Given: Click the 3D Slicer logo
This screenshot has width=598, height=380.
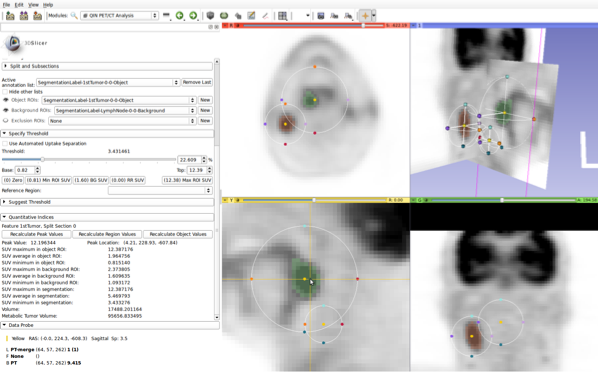Looking at the screenshot, I should pos(13,43).
